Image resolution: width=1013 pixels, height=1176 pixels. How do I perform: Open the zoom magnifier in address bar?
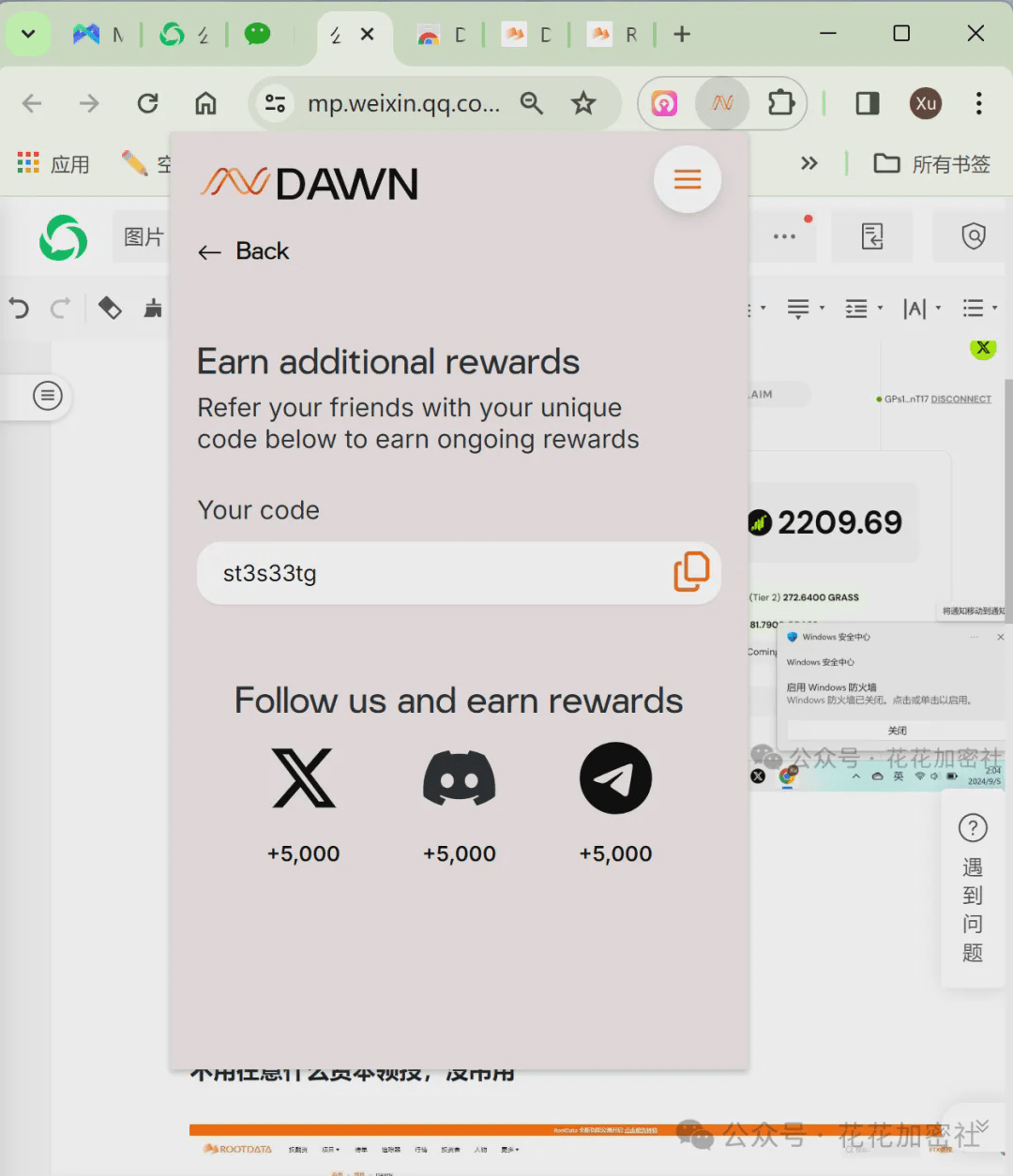click(x=532, y=103)
